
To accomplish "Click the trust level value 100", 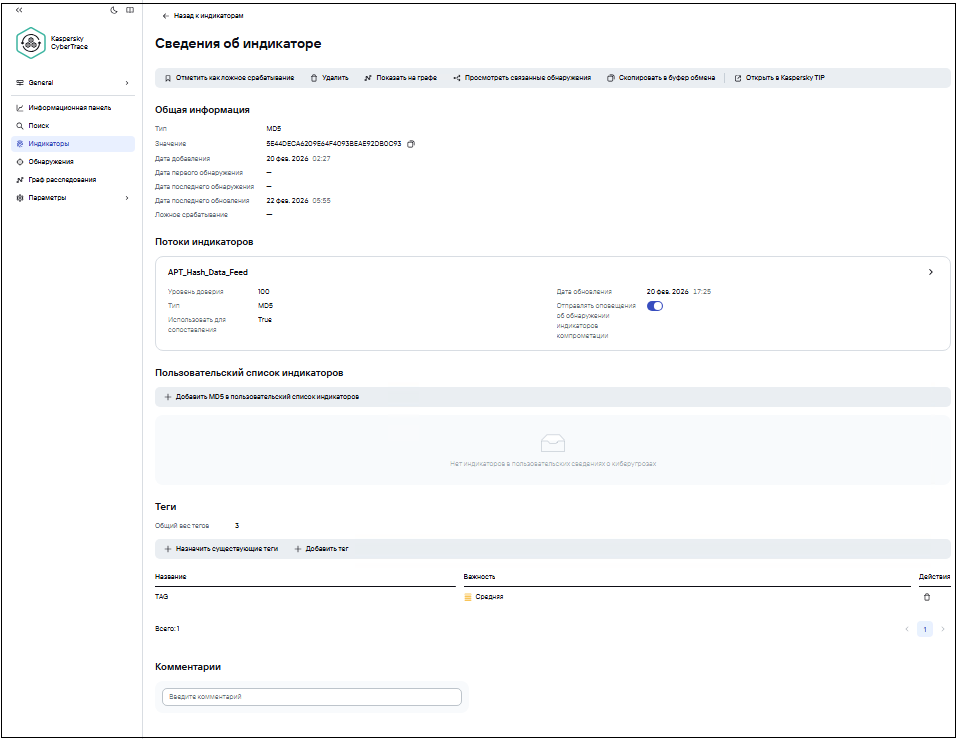I will point(263,292).
